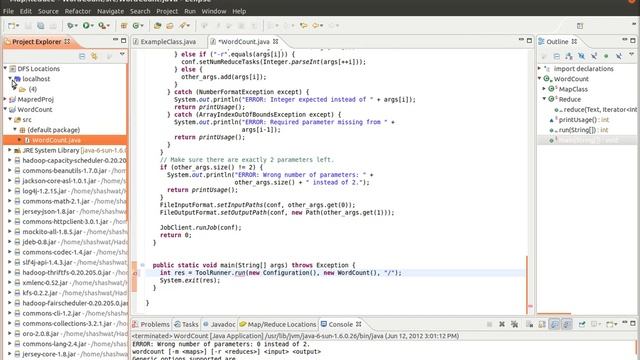Open Map/Reduce Locations tab
Screen dimensions: 640x360
[x=278, y=324]
